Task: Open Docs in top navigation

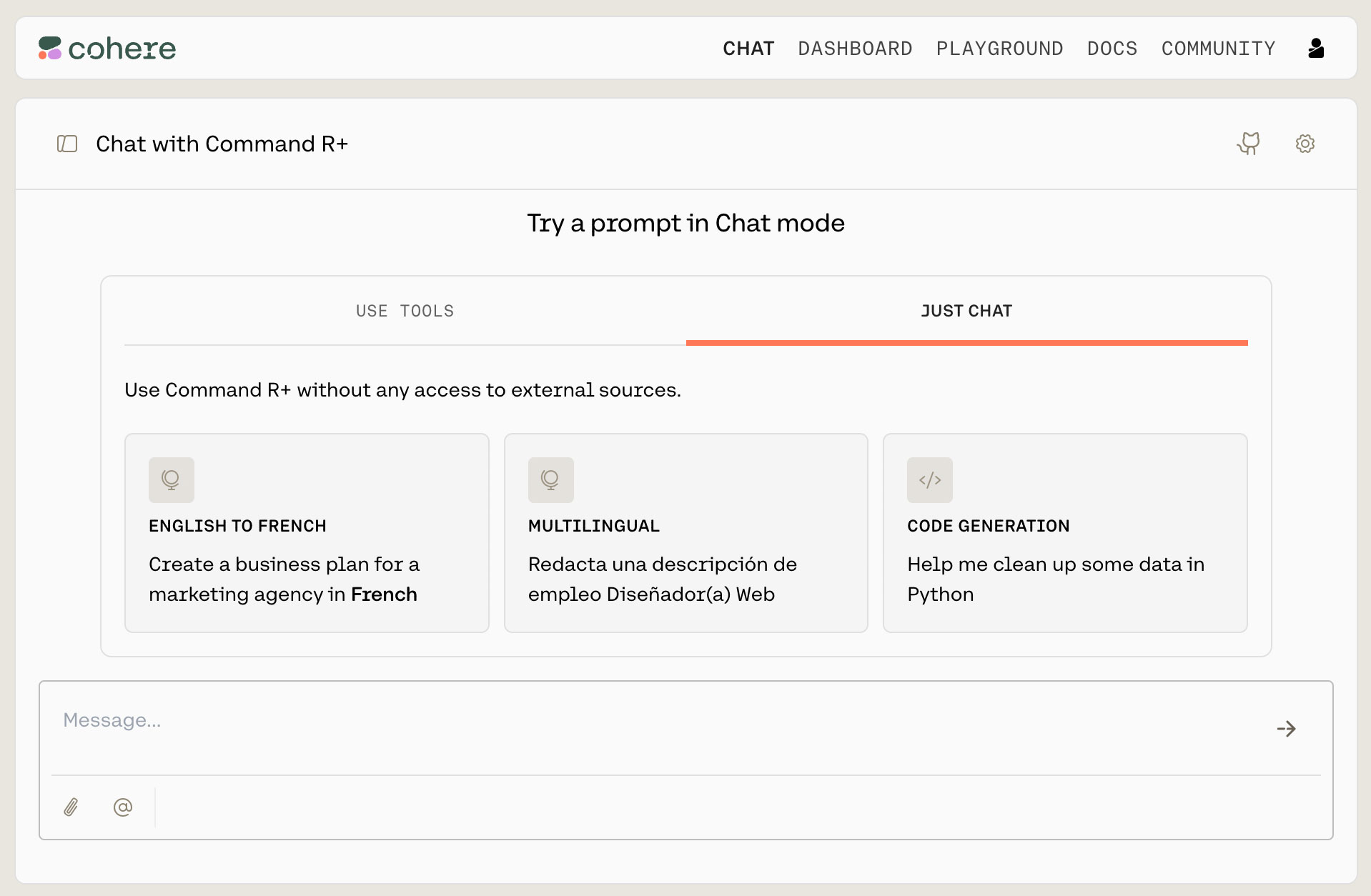Action: tap(1112, 49)
